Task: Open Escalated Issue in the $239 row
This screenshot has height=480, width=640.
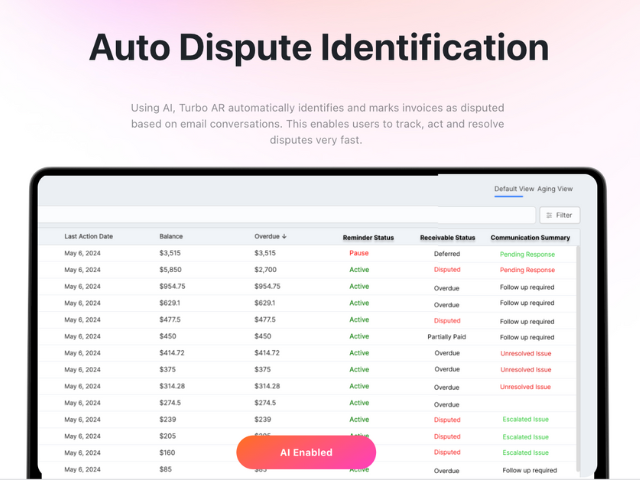Action: pos(526,419)
